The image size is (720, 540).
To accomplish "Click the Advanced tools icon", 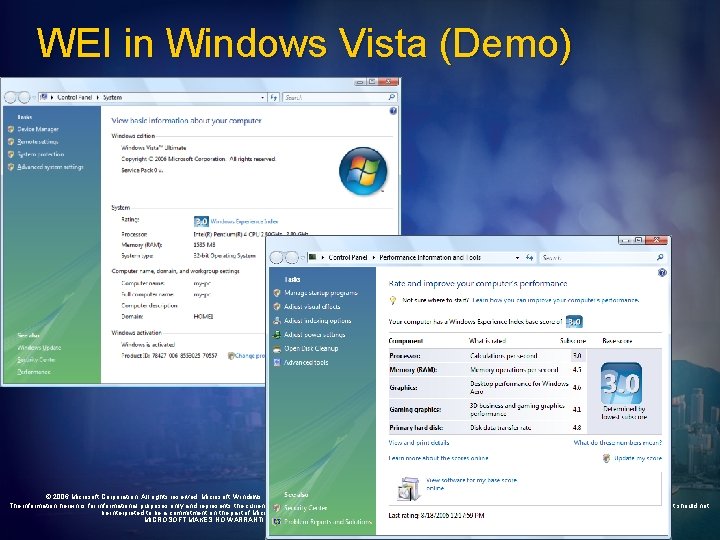I will (x=277, y=363).
